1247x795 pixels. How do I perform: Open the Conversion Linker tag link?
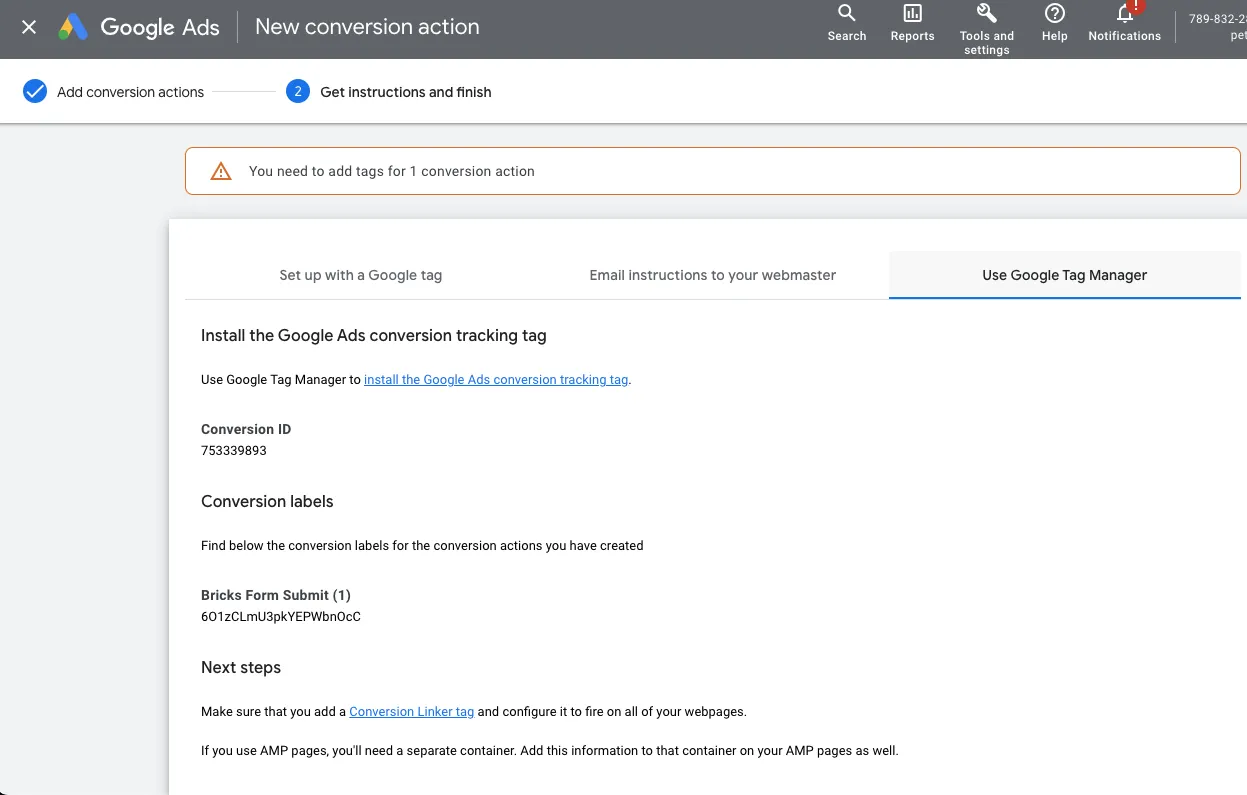(411, 711)
